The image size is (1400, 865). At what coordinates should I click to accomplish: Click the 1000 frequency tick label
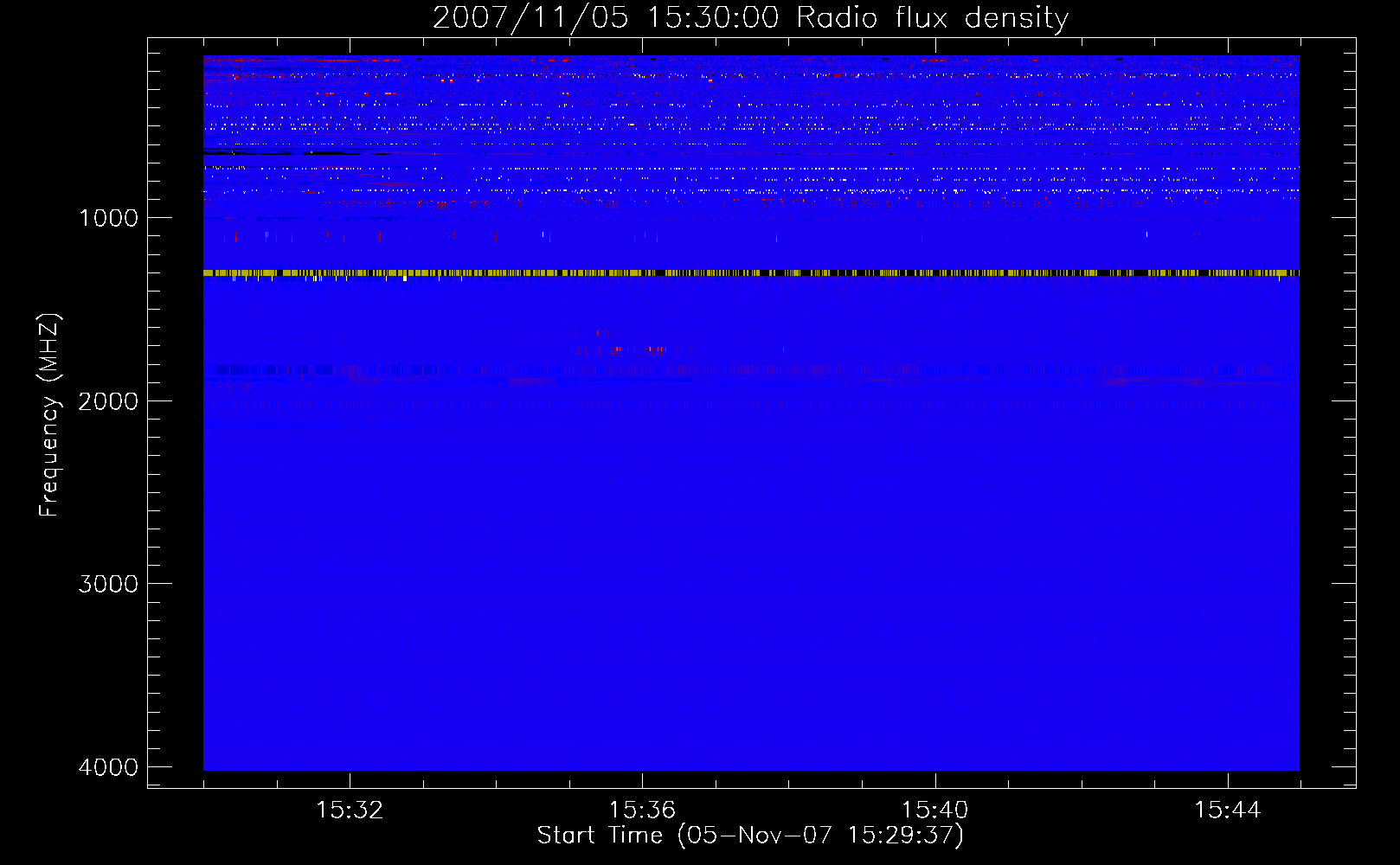(108, 218)
